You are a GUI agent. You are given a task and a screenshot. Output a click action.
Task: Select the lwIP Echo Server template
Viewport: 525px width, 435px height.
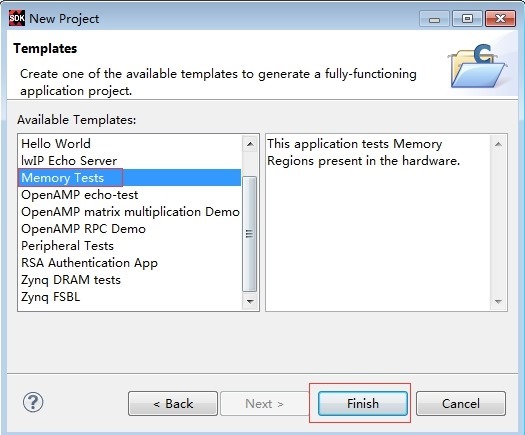[x=130, y=161]
